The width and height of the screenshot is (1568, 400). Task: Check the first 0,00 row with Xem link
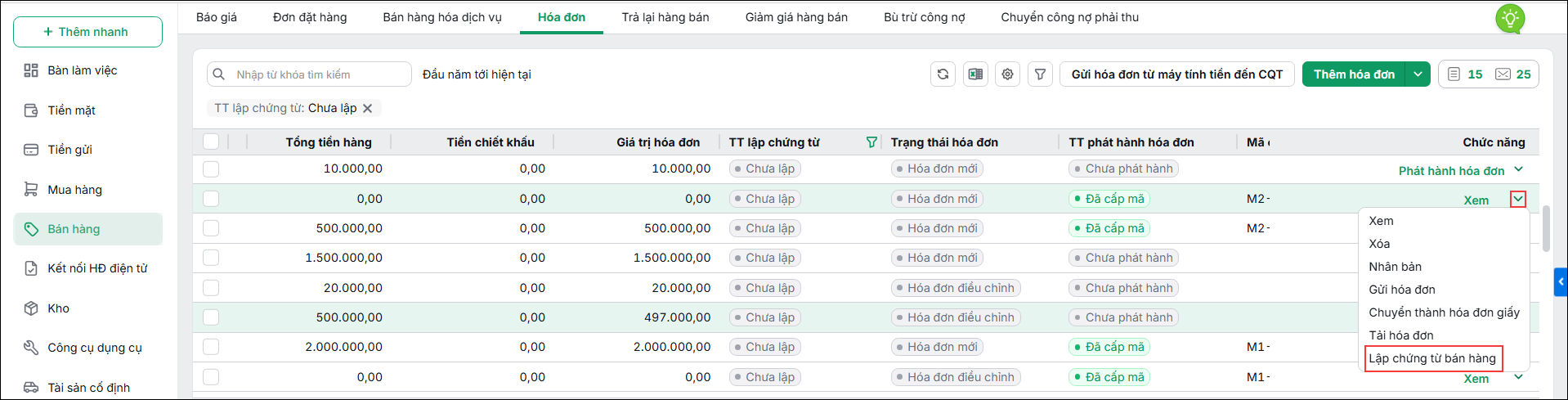tap(211, 199)
